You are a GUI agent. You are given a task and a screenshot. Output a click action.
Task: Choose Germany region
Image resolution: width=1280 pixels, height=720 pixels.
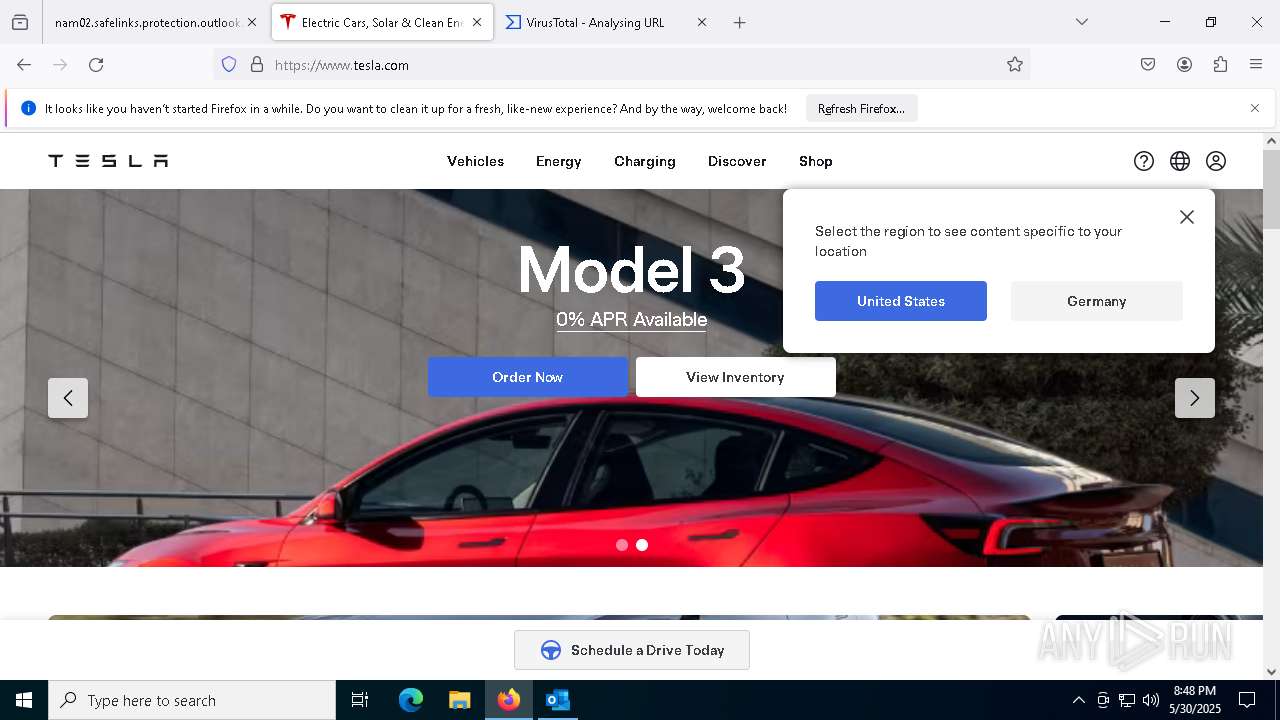tap(1097, 301)
